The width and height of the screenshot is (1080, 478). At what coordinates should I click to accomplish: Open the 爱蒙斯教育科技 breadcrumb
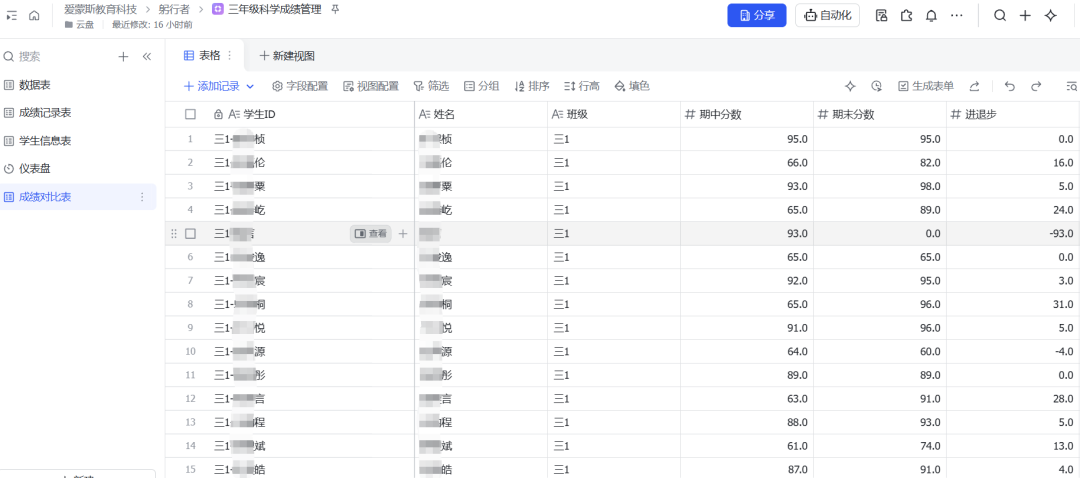[101, 9]
